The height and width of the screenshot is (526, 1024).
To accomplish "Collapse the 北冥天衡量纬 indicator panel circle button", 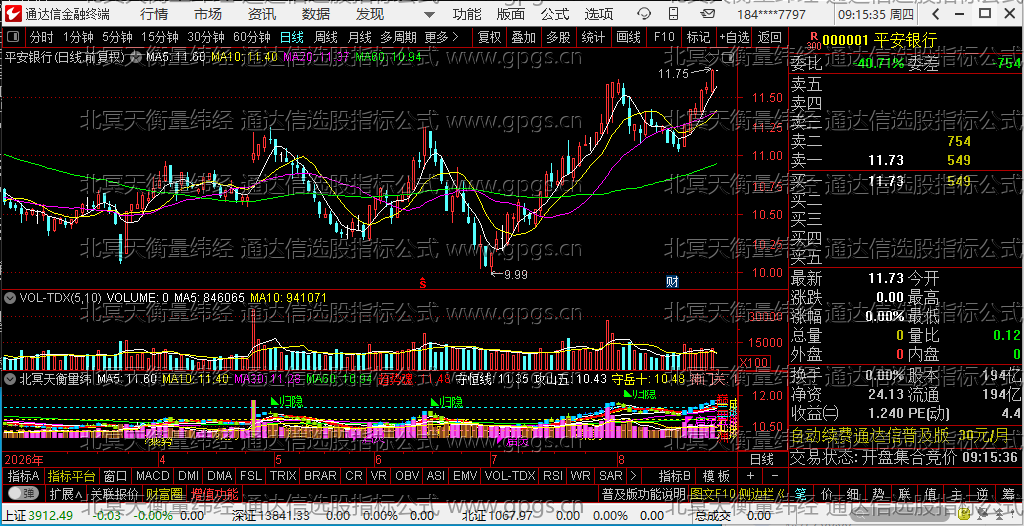I will (x=10, y=378).
